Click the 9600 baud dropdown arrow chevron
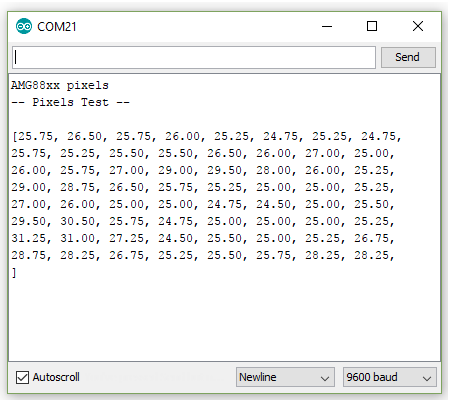 [427, 378]
